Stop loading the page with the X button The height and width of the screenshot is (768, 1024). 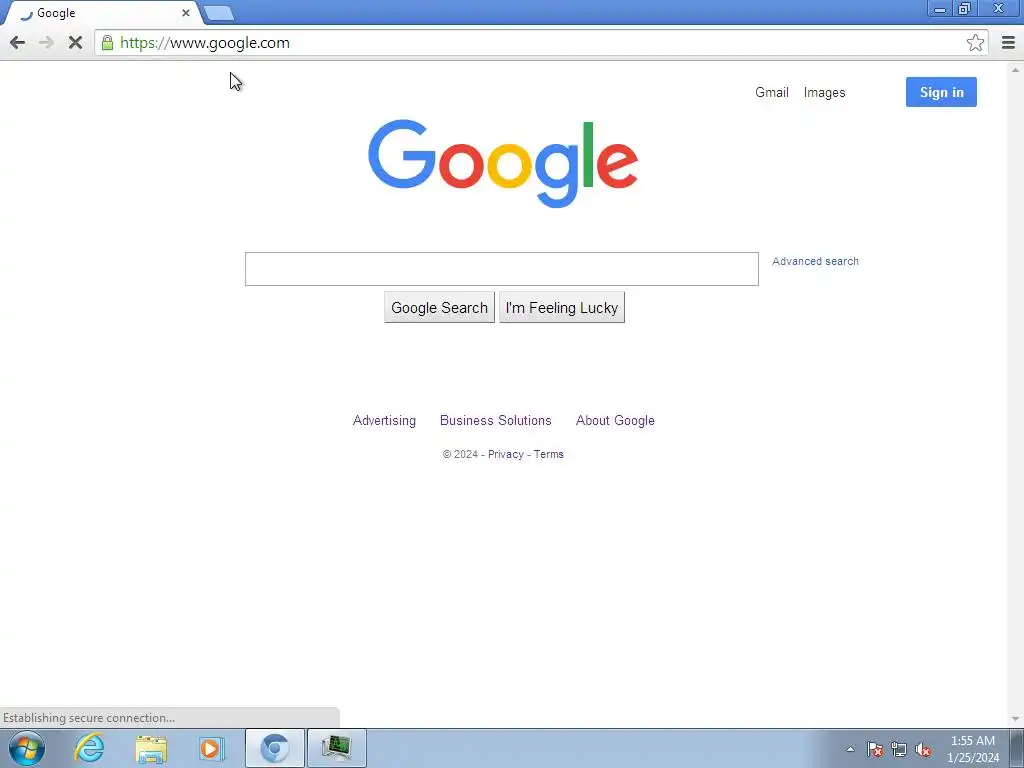pos(75,43)
